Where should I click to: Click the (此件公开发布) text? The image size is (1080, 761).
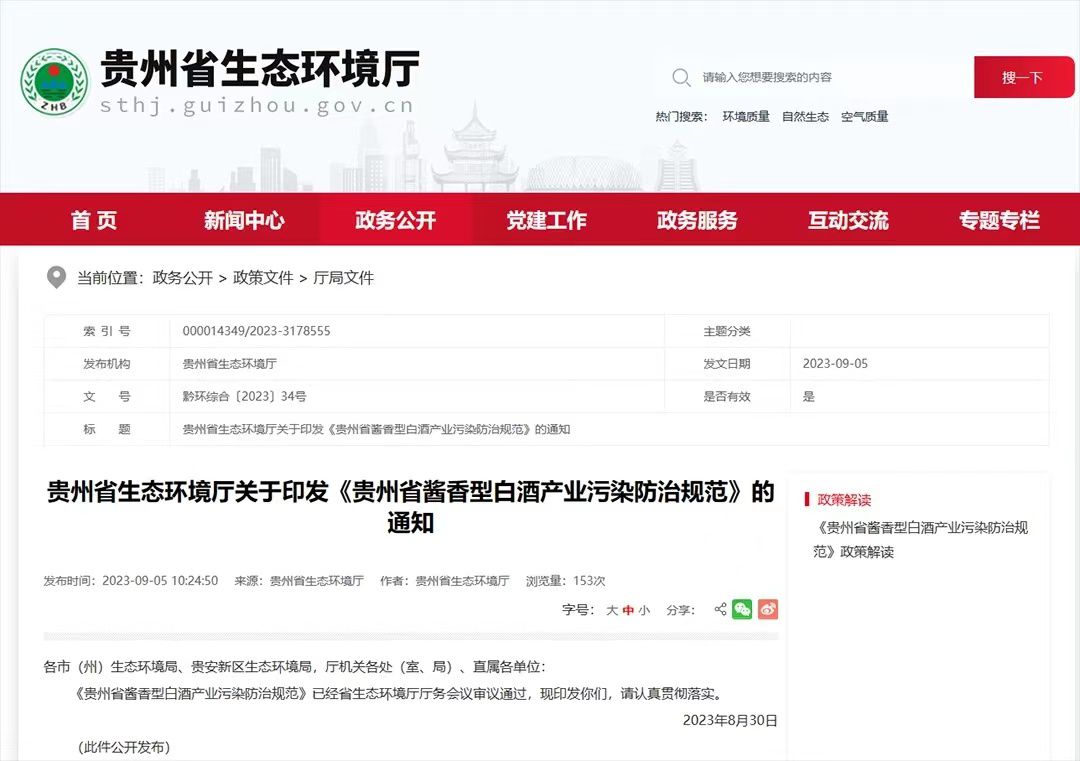(x=123, y=747)
